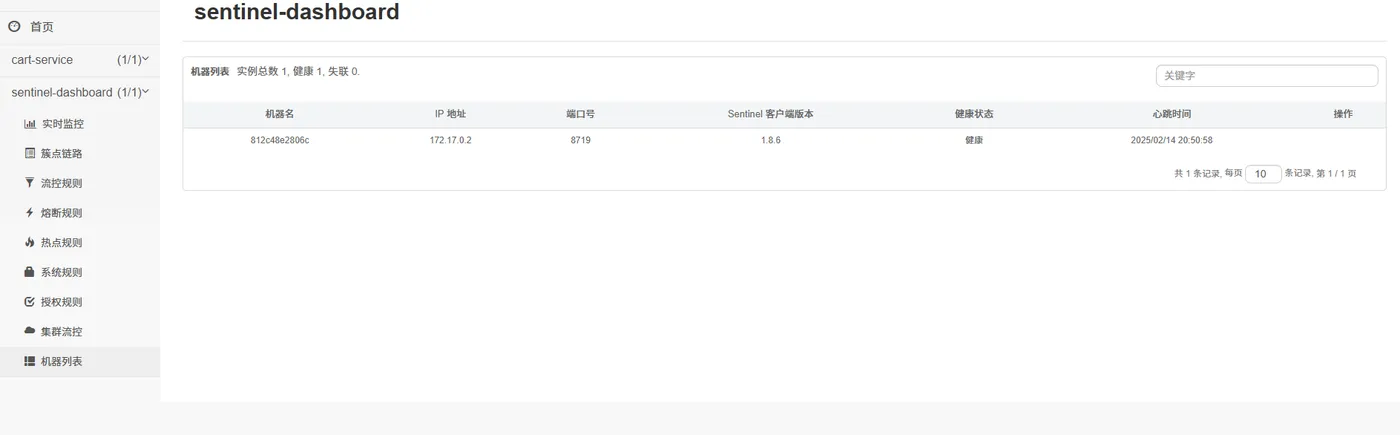Collapse the sentinel-dashboard chevron in sidebar
Image resolution: width=1400 pixels, height=435 pixels.
pos(146,92)
